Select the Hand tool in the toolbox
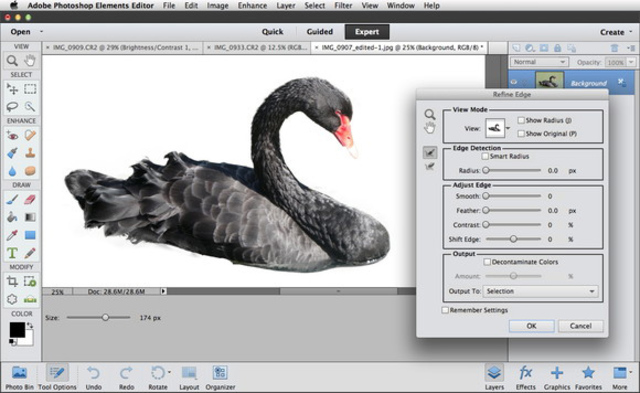Image resolution: width=640 pixels, height=393 pixels. [29, 61]
